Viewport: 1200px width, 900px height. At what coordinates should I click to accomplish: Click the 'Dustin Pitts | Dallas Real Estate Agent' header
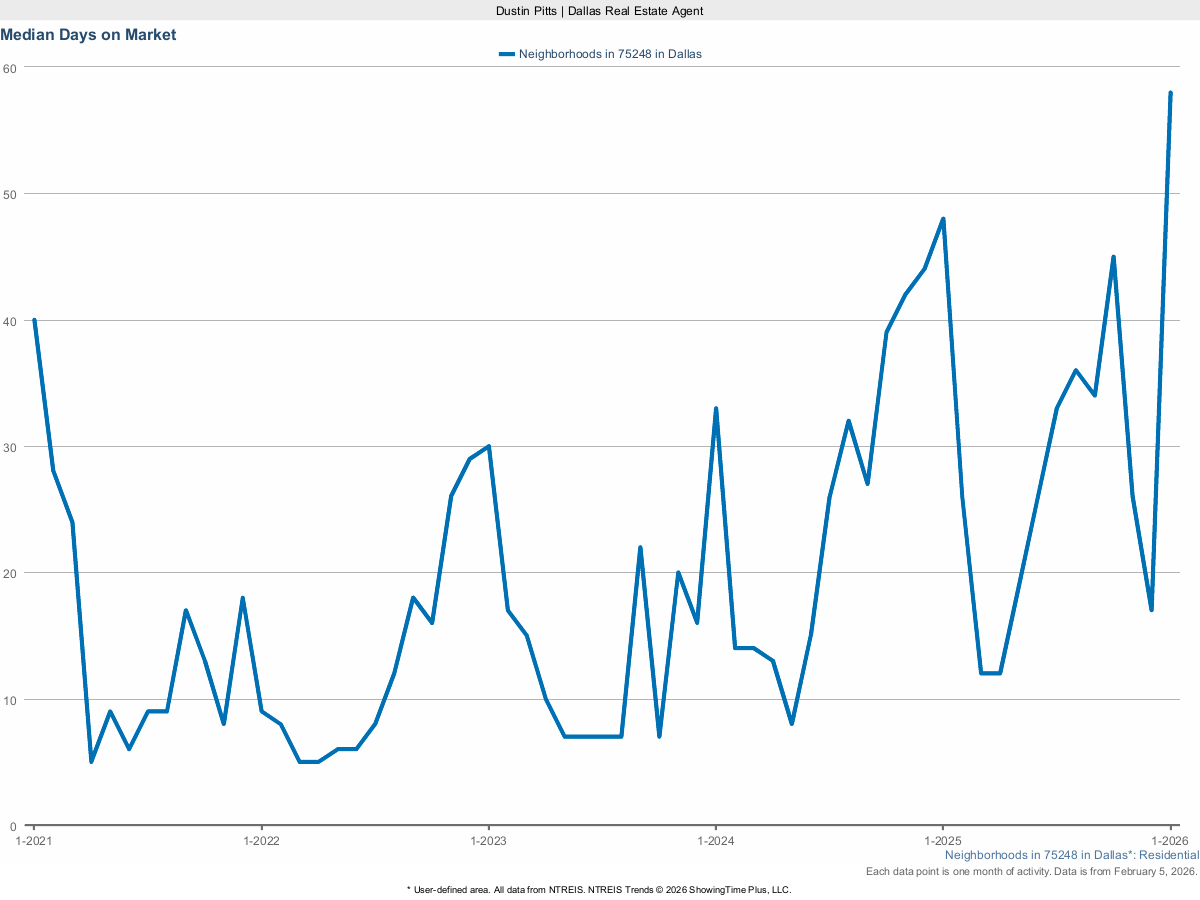coord(598,11)
